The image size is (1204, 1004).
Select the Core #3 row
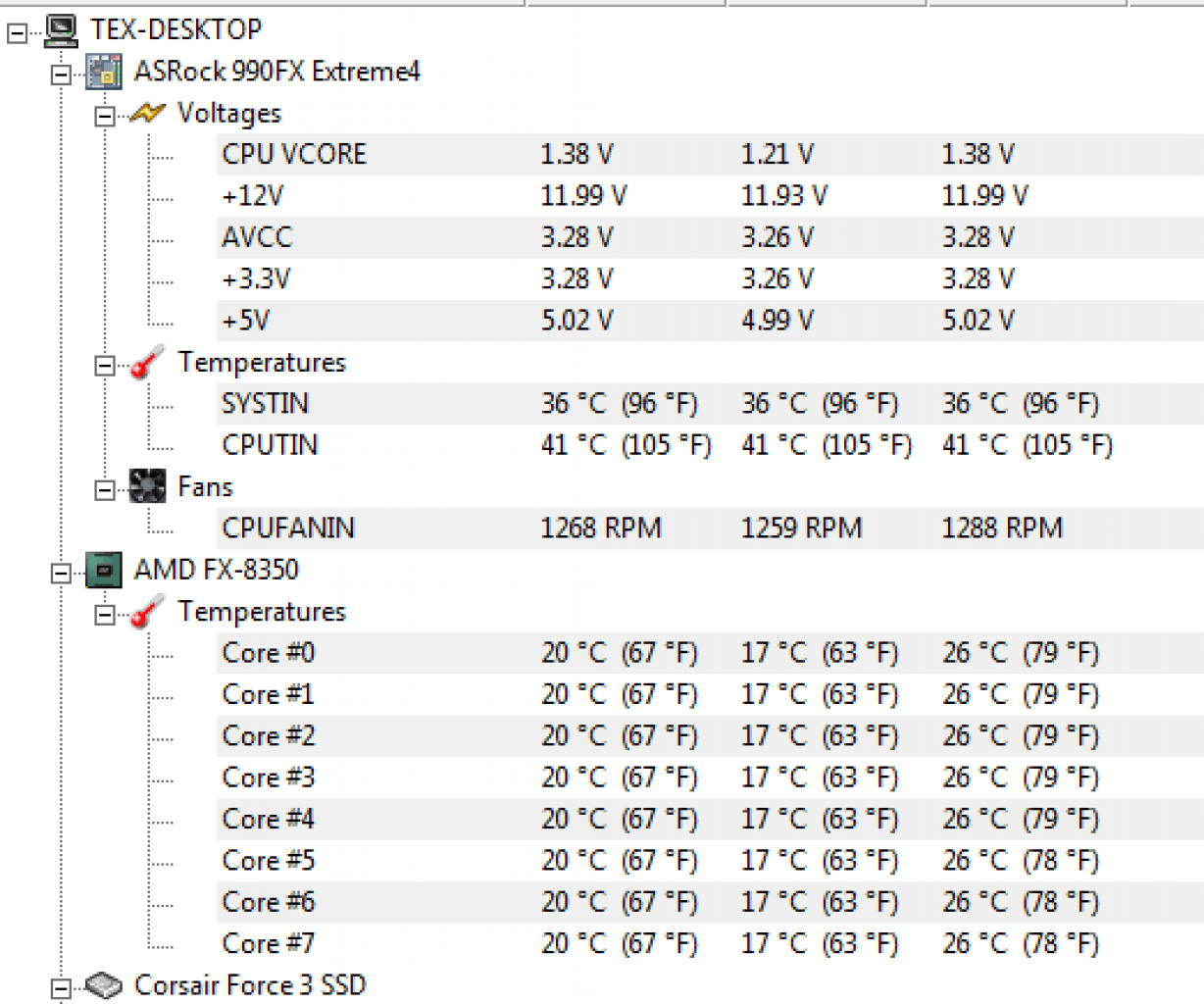pyautogui.click(x=710, y=778)
